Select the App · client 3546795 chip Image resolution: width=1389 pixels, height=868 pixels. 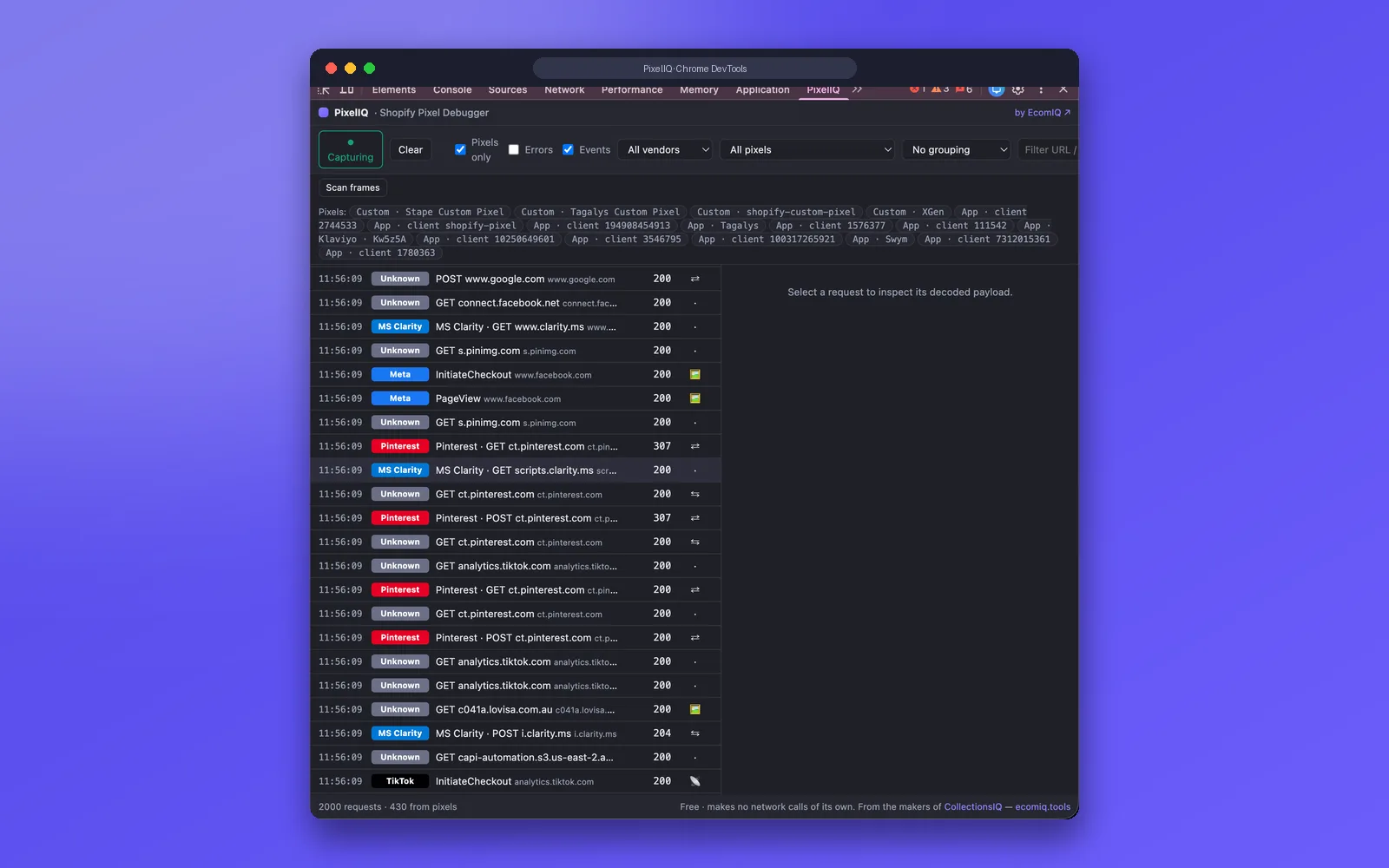pyautogui.click(x=626, y=240)
